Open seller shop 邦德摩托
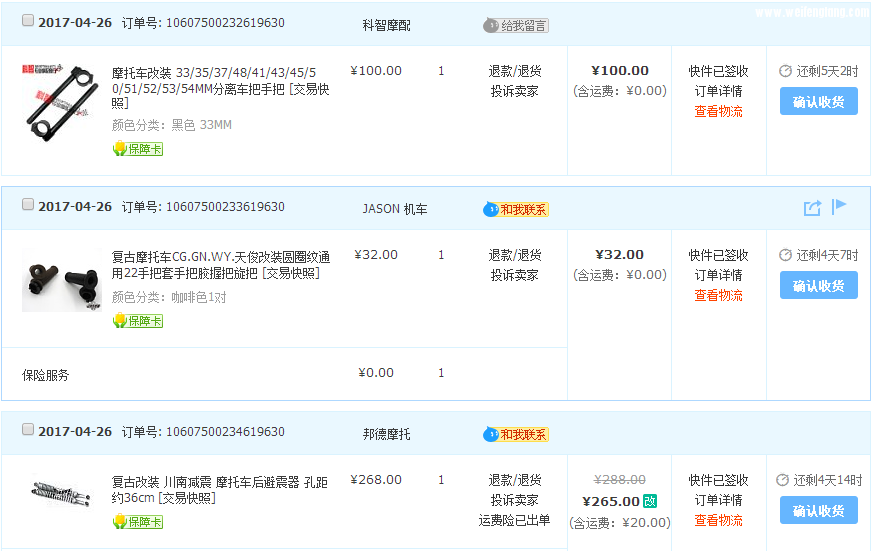873x551 pixels. (x=386, y=434)
